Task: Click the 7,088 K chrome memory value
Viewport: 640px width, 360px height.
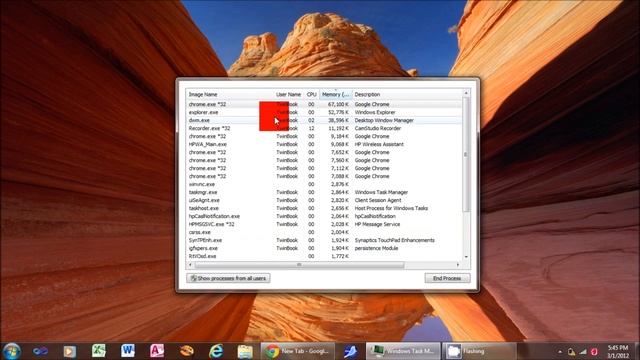Action: tap(340, 176)
